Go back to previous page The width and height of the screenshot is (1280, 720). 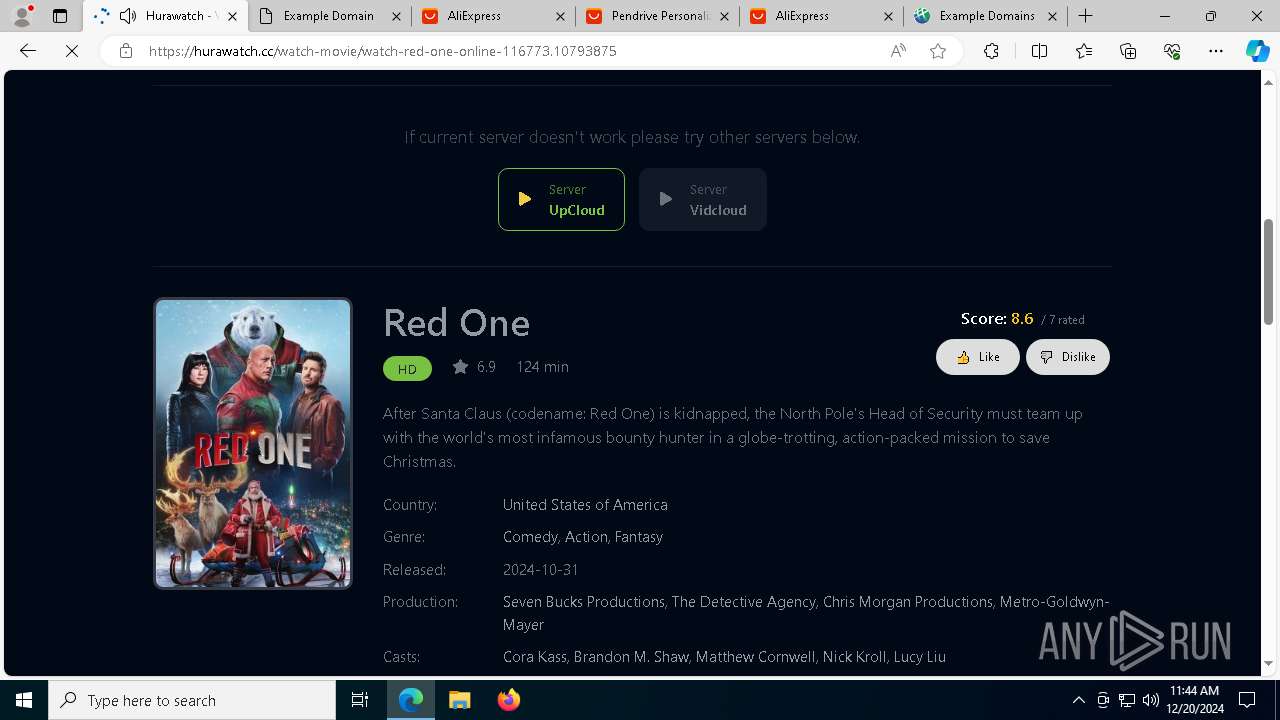click(28, 51)
